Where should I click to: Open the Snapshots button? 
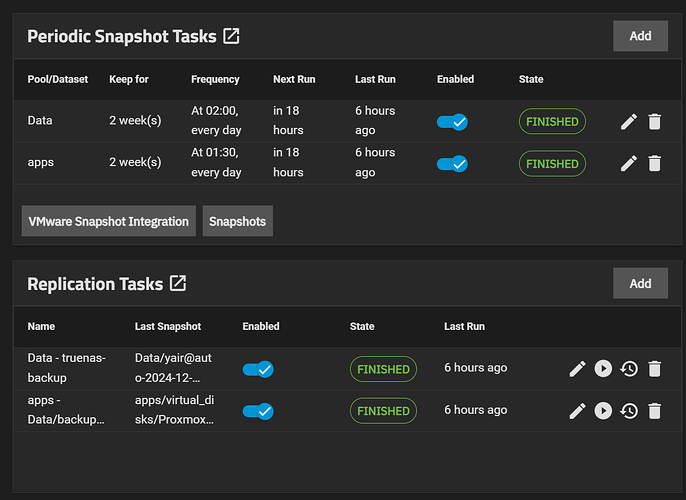point(238,221)
